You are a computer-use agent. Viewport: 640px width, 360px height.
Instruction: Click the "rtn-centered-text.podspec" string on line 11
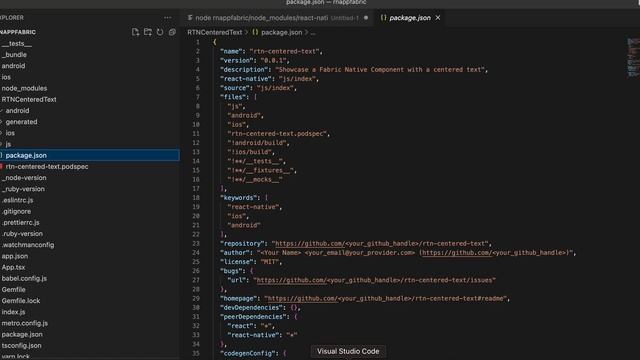[278, 134]
